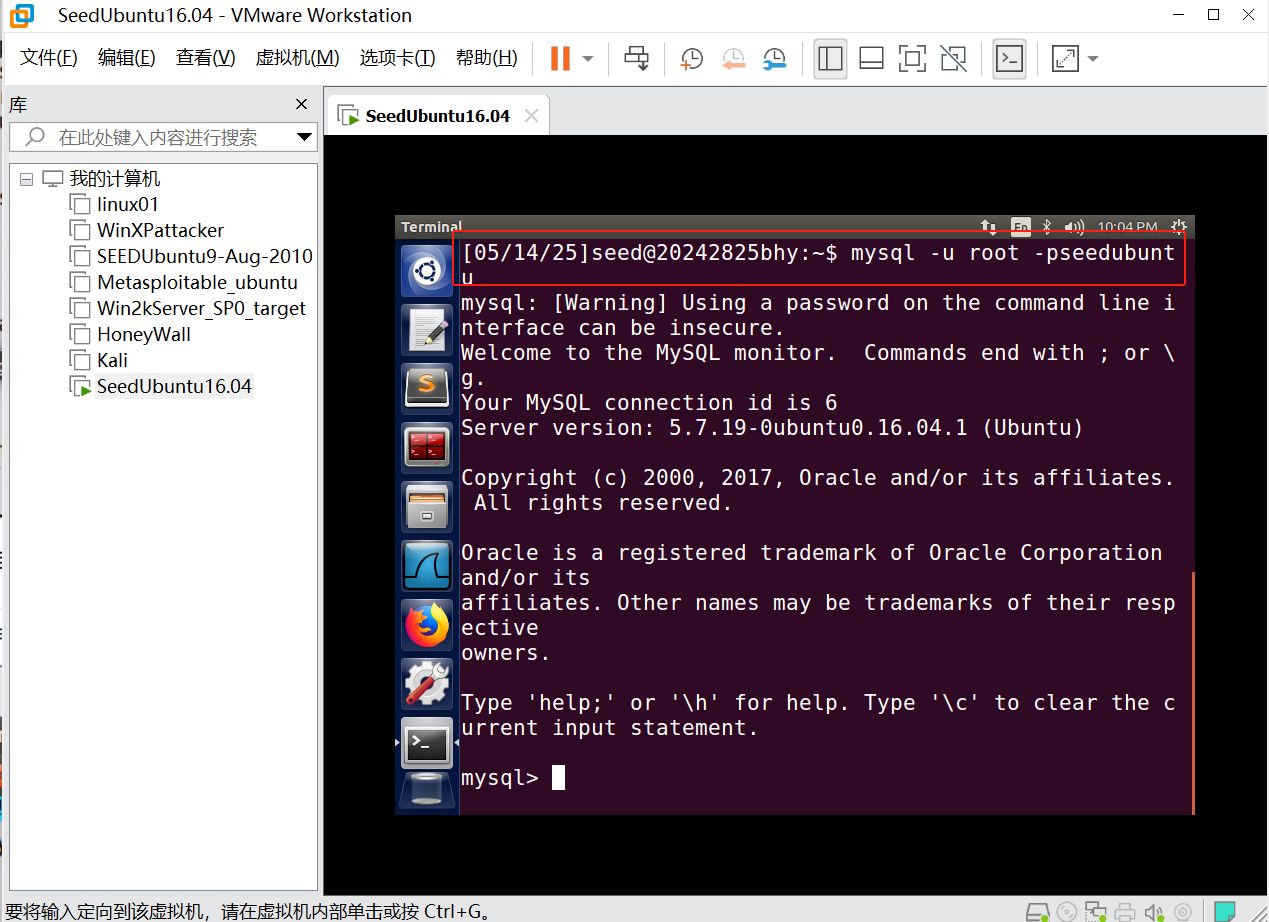Launch Terminator red terminal from launcher
The image size is (1269, 922).
(x=428, y=448)
